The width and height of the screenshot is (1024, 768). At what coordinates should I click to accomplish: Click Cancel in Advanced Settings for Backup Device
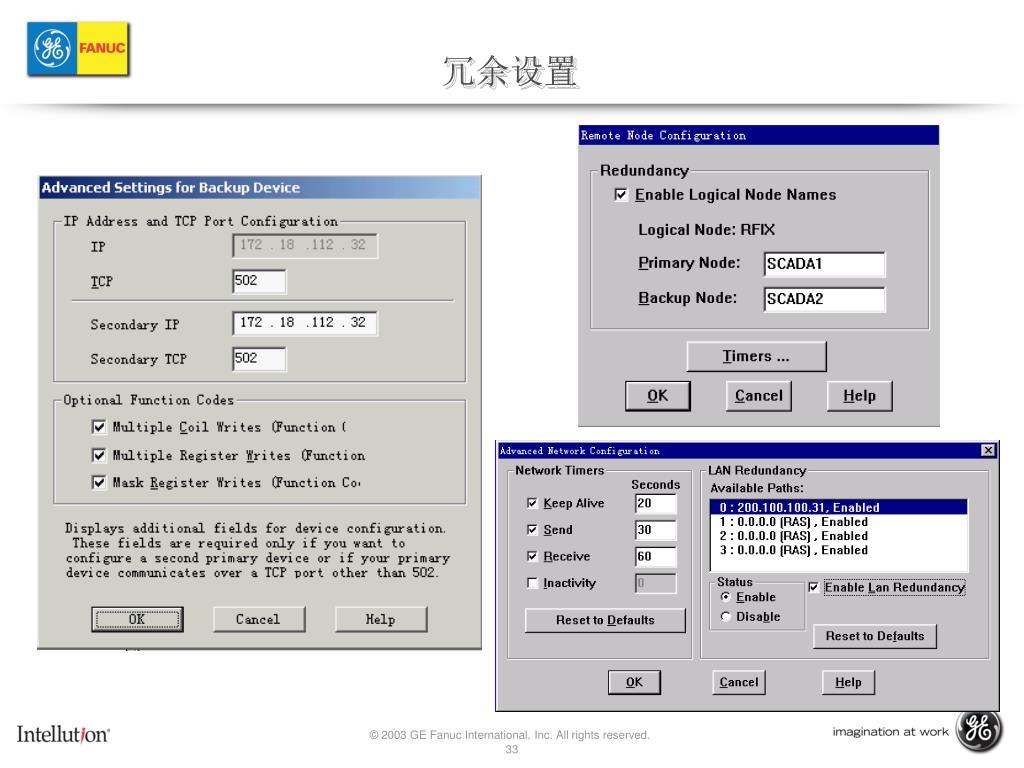(259, 619)
